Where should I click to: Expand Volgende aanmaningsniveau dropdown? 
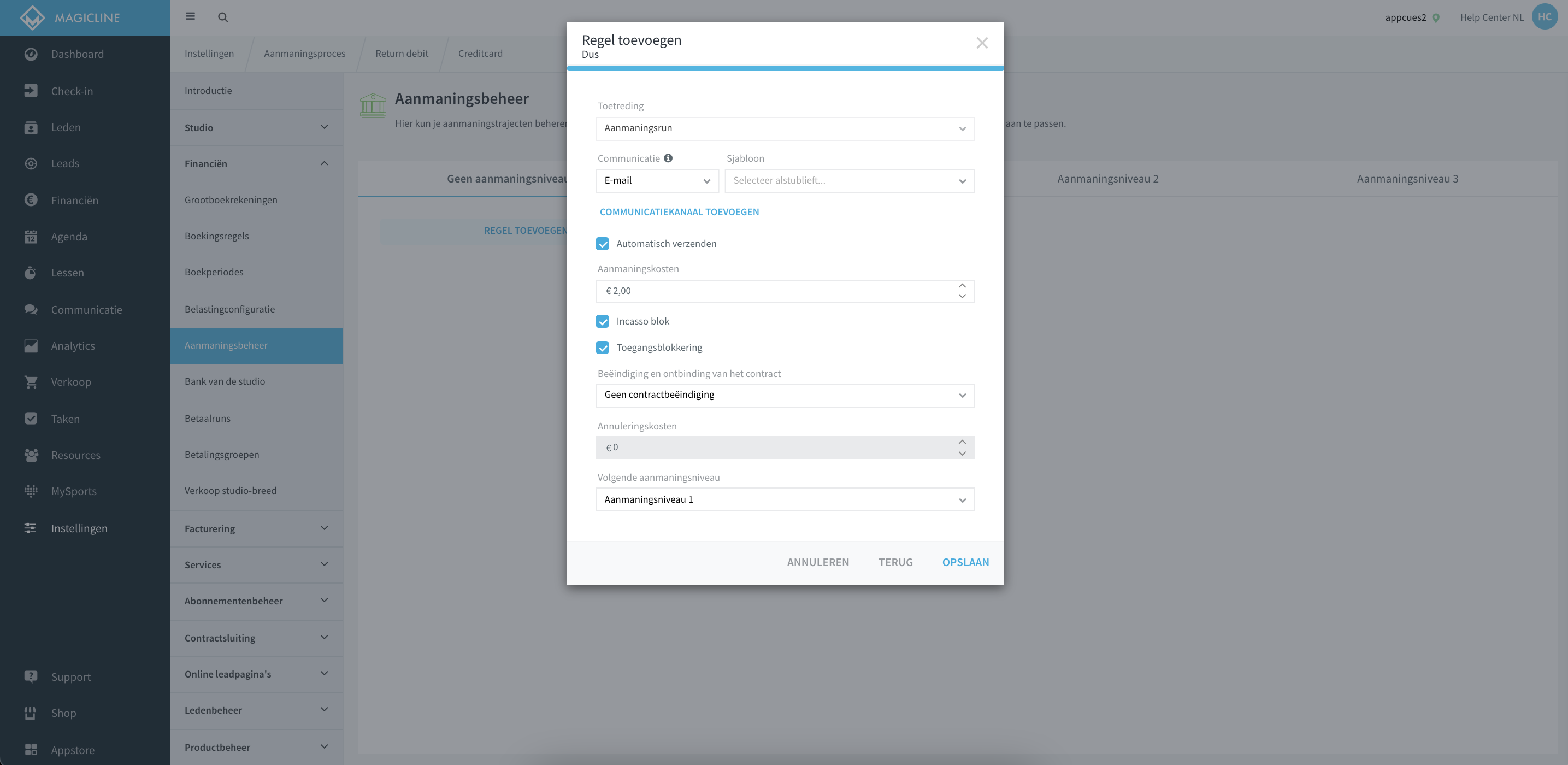tap(785, 499)
